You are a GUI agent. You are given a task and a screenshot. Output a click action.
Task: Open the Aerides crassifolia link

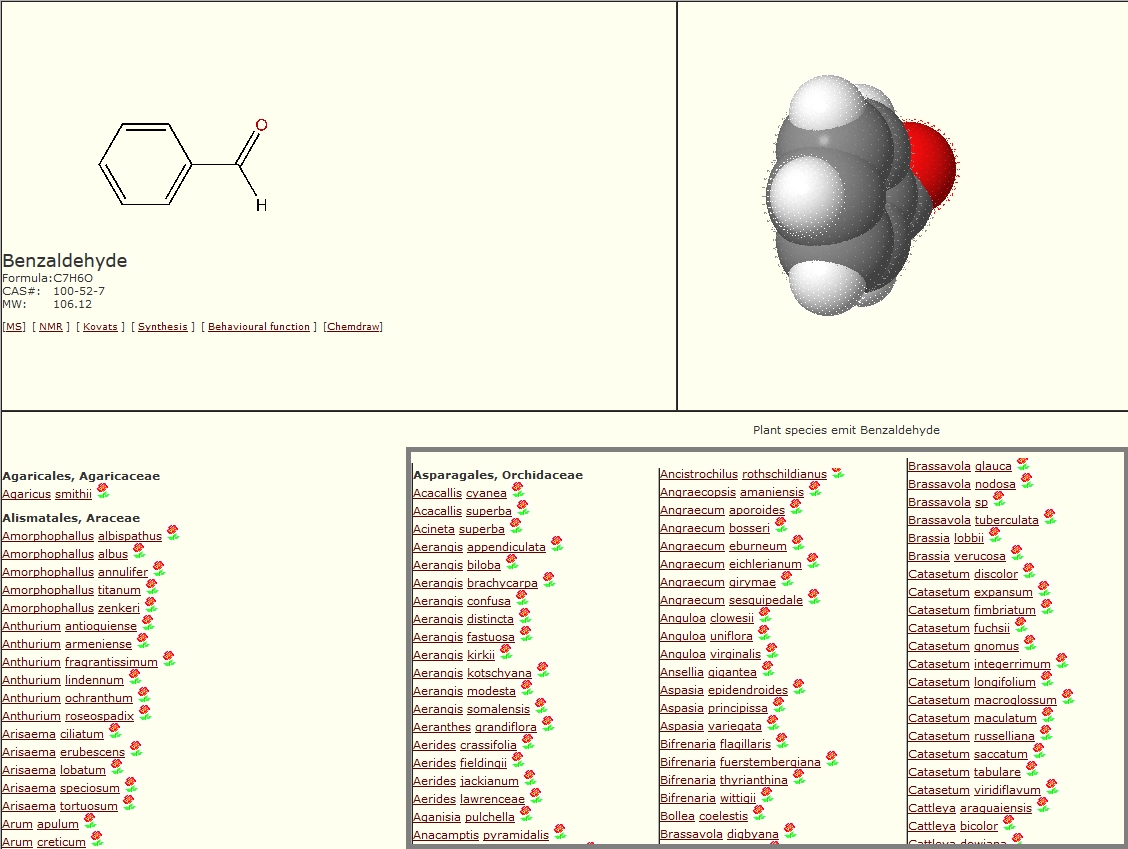pos(465,745)
